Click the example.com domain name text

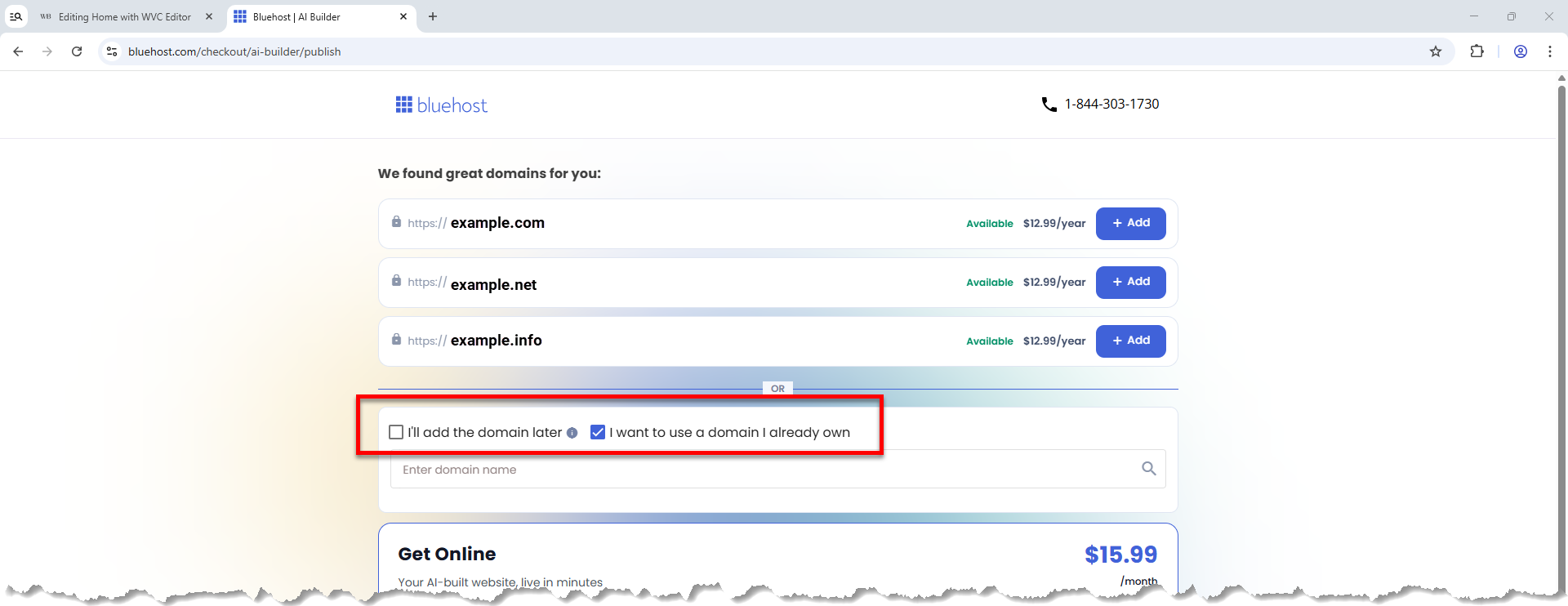pyautogui.click(x=497, y=223)
